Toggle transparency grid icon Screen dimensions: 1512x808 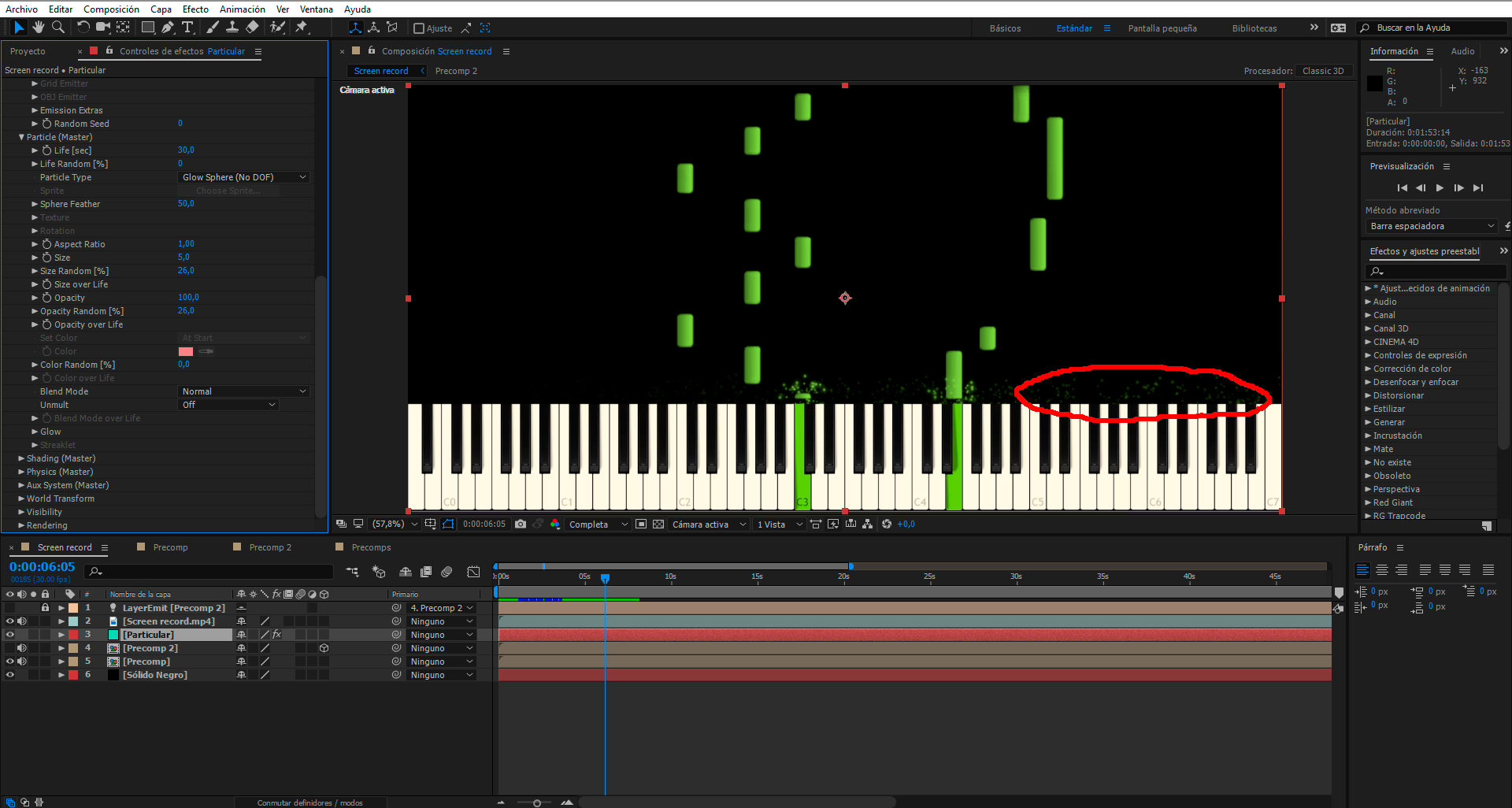click(658, 524)
